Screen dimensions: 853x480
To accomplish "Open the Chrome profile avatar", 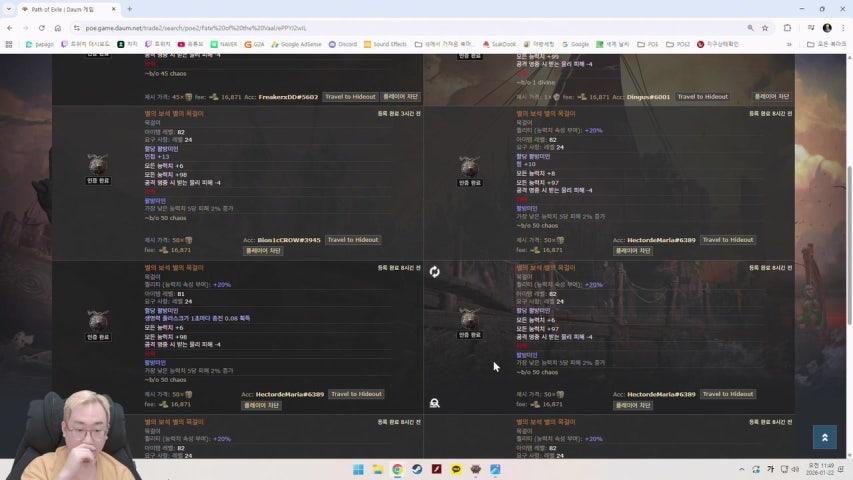I will [827, 28].
